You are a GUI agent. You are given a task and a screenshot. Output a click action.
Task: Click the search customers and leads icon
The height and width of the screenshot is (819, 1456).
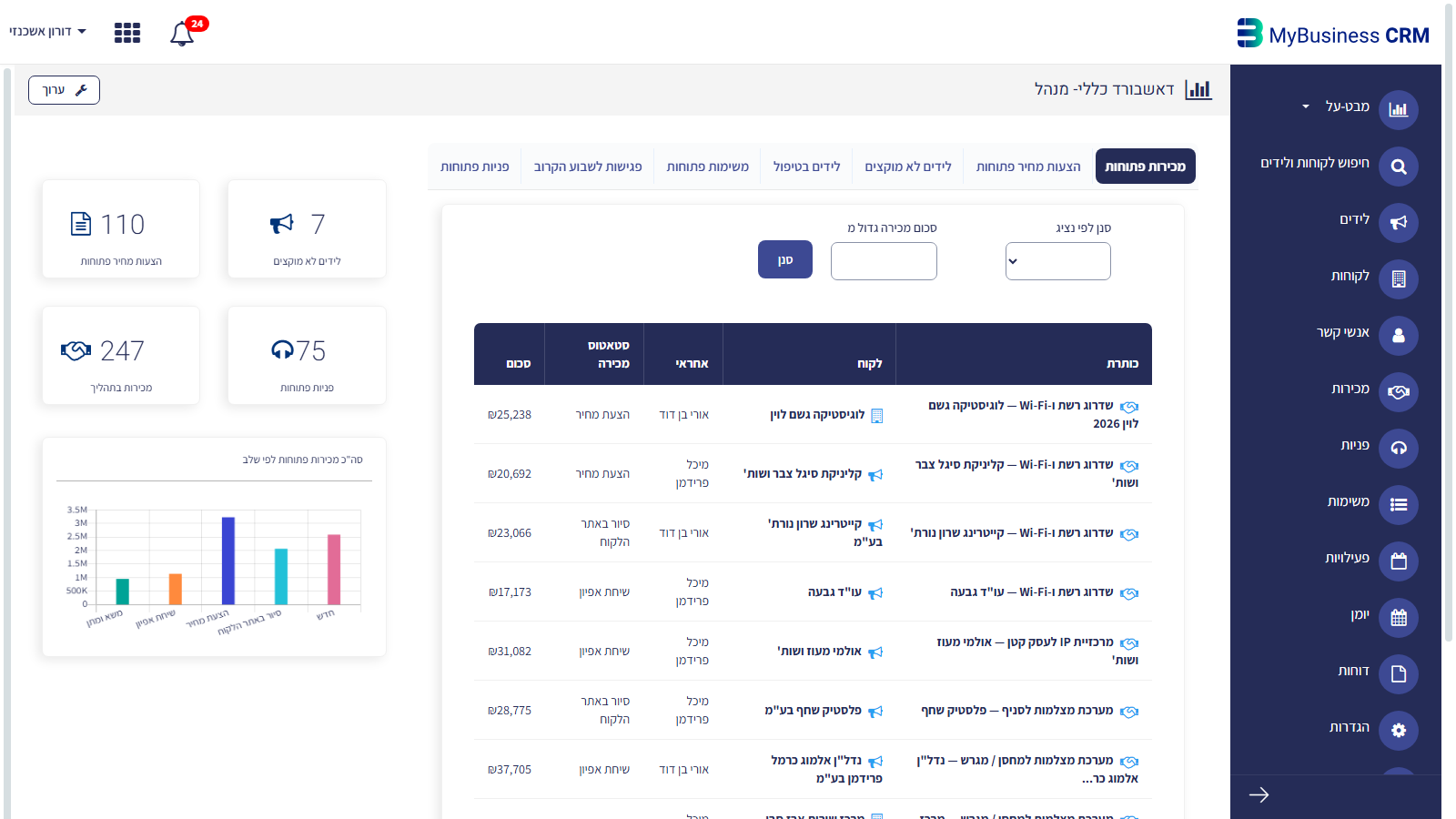click(x=1399, y=167)
